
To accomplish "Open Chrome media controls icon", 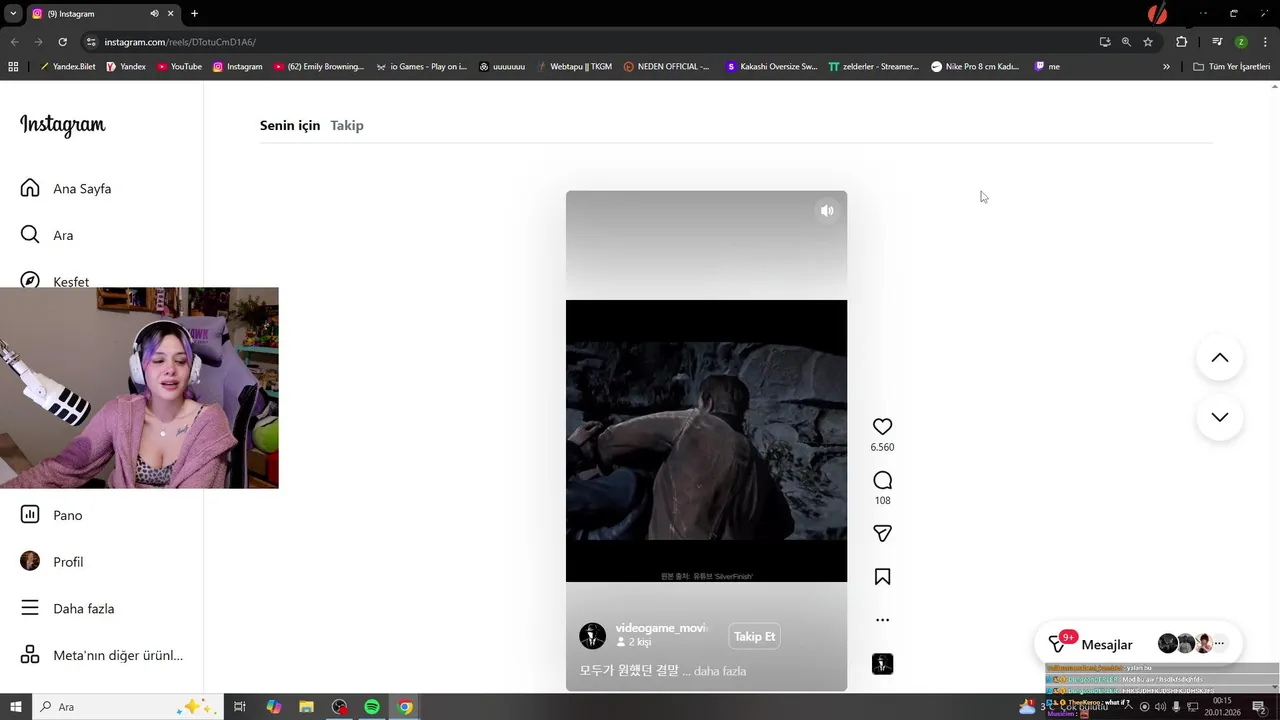I will (x=1217, y=42).
